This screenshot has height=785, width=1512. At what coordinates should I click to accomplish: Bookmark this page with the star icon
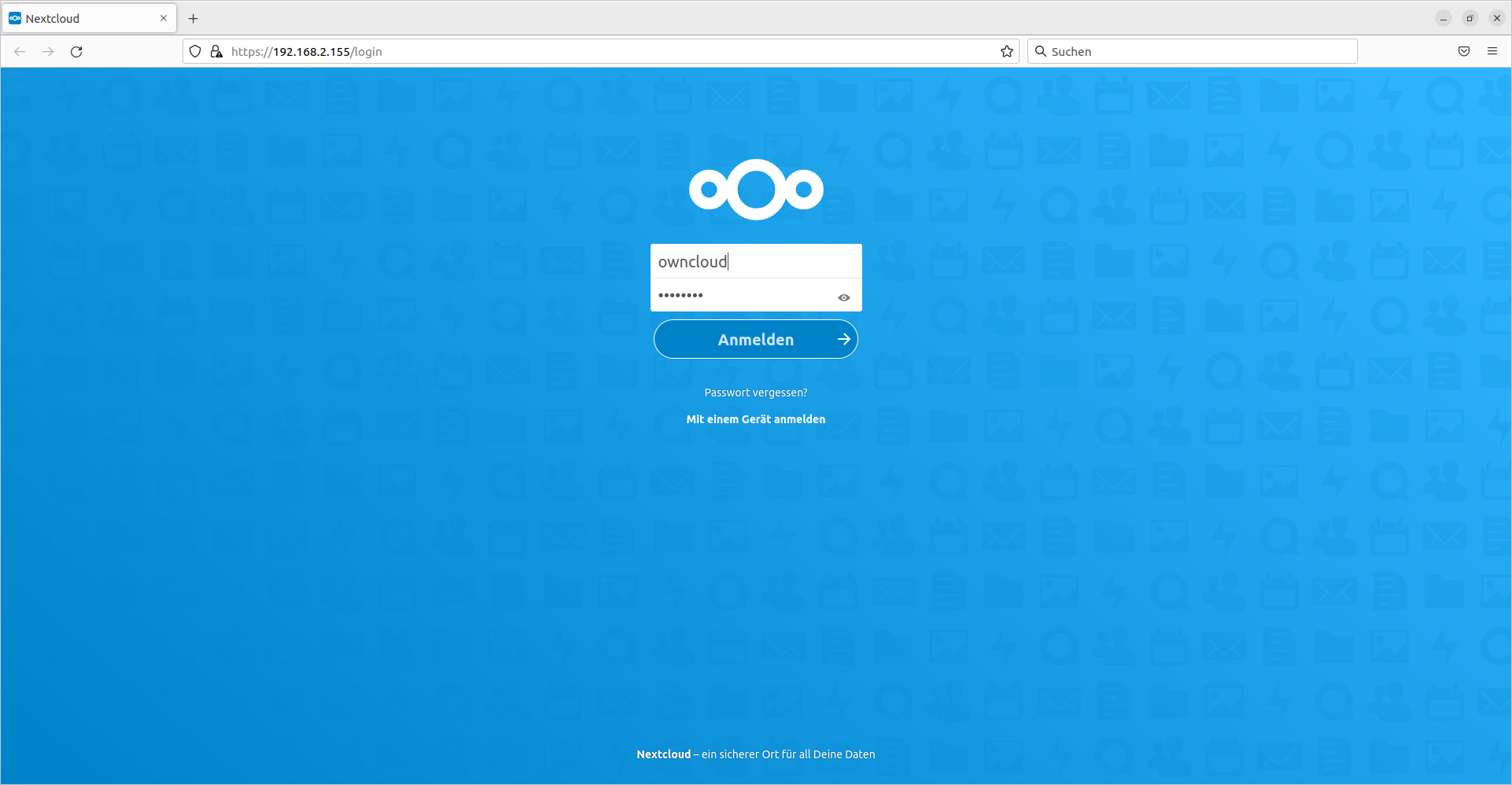(x=1006, y=52)
